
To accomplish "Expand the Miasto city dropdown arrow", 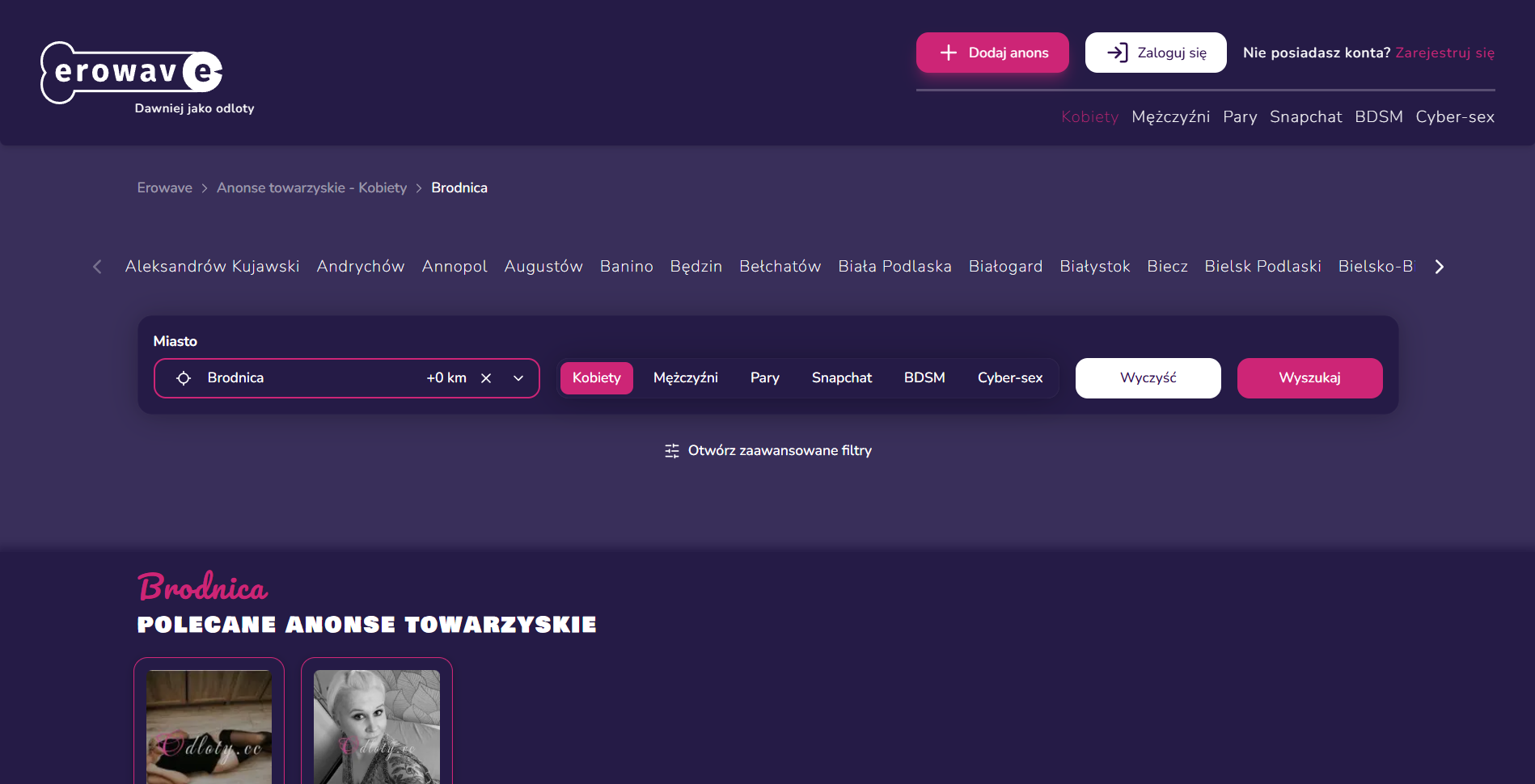I will pos(518,378).
